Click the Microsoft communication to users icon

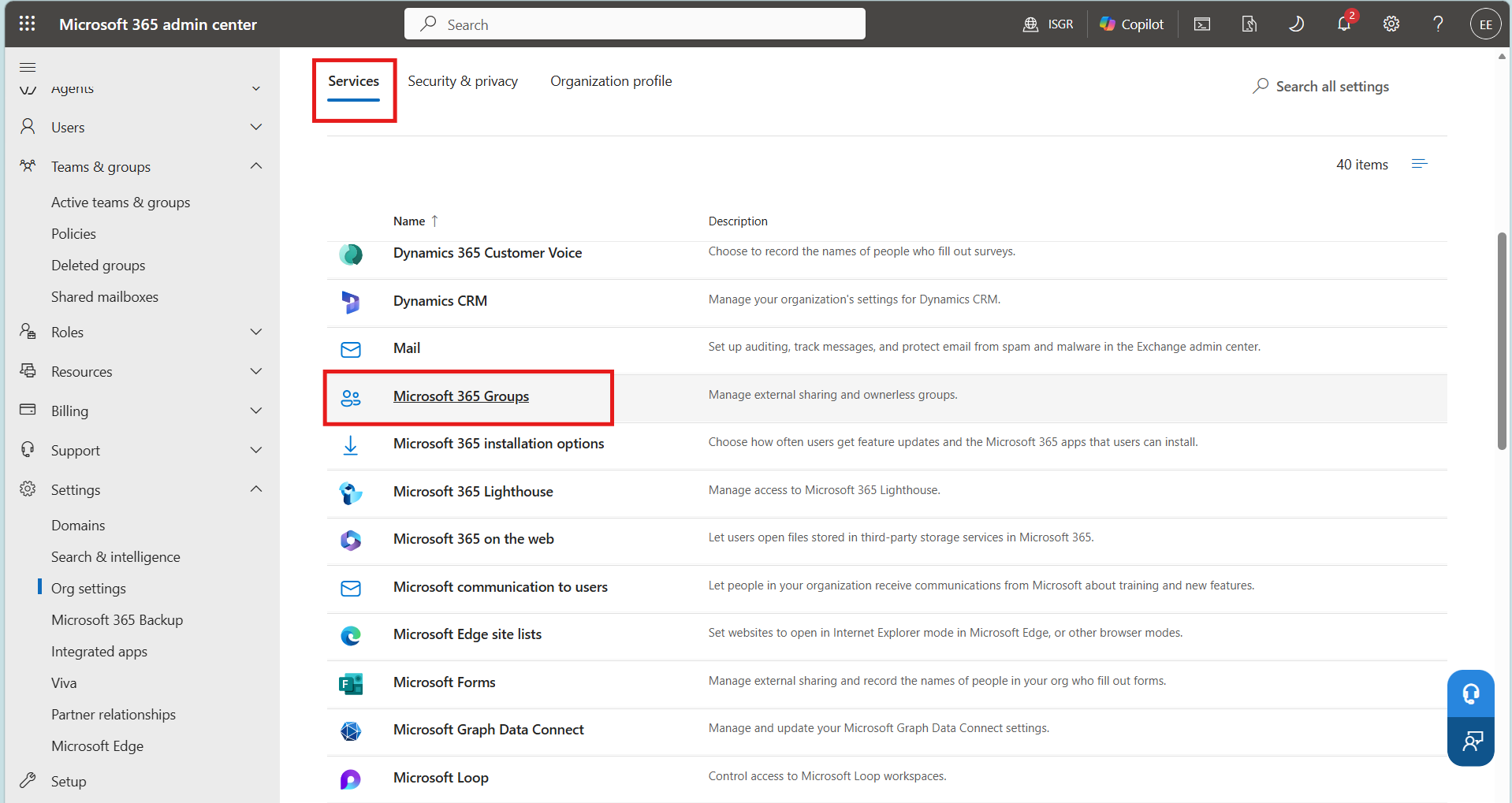point(351,588)
